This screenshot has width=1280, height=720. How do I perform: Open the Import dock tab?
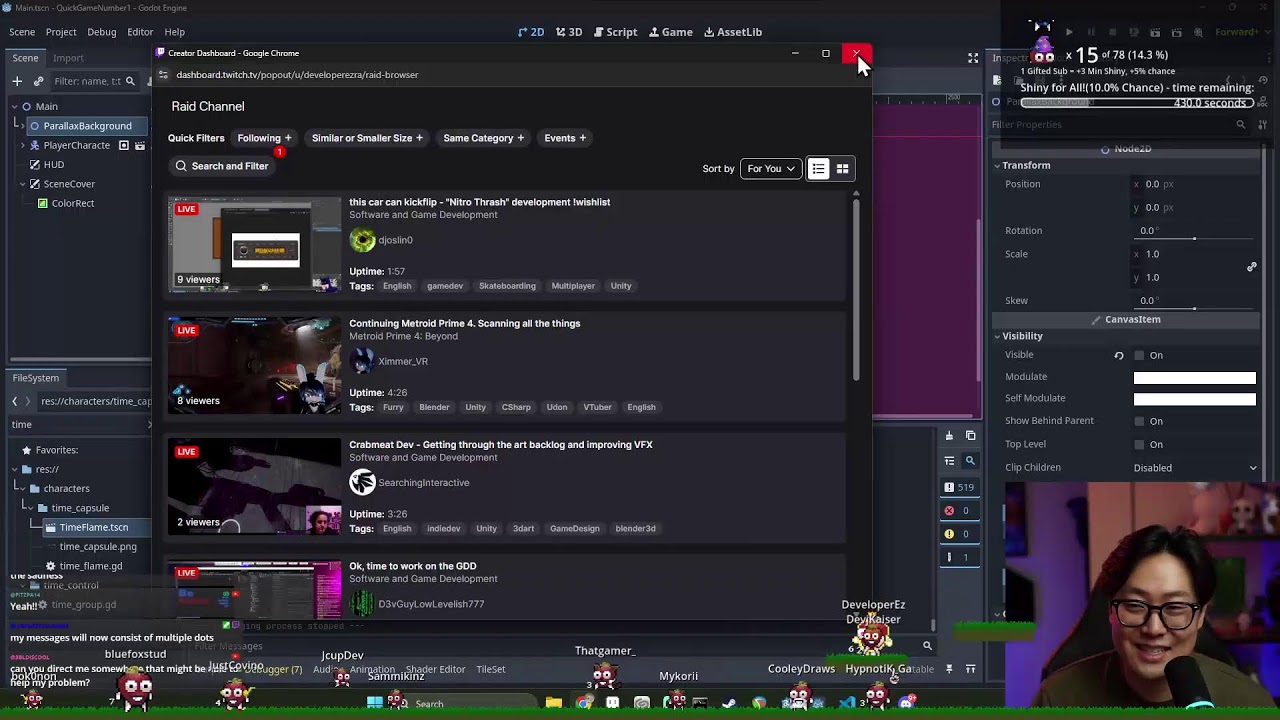[x=68, y=58]
